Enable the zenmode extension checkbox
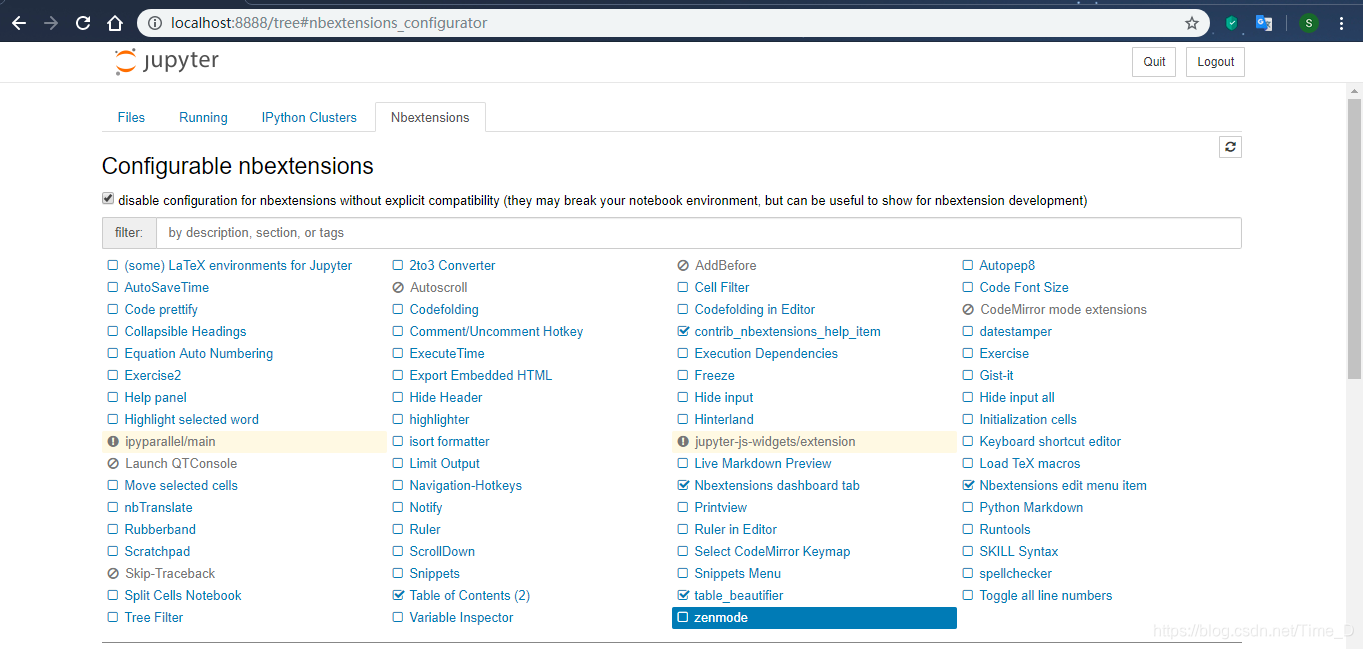 coord(683,617)
